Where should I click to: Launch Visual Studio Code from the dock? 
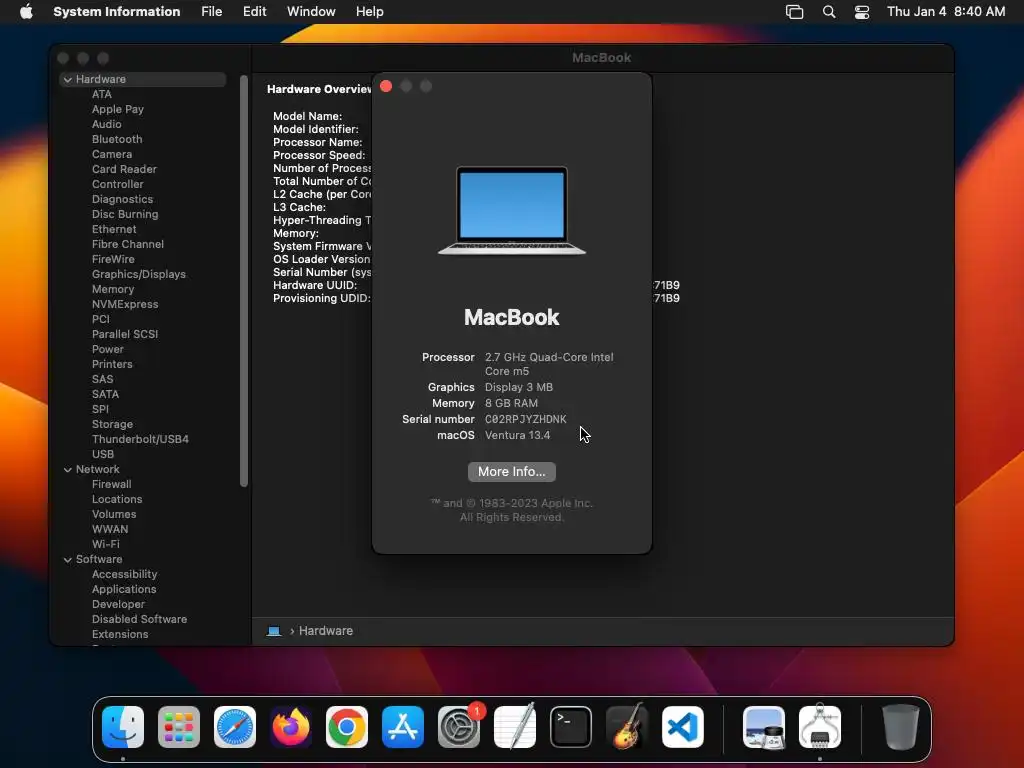(683, 727)
